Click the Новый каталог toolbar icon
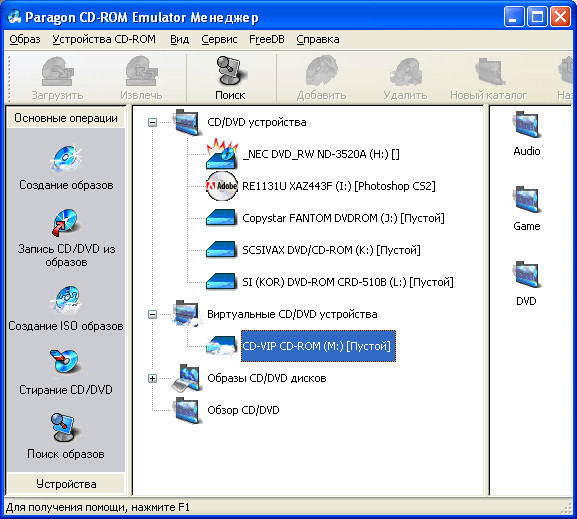Image resolution: width=577 pixels, height=519 pixels. point(489,71)
